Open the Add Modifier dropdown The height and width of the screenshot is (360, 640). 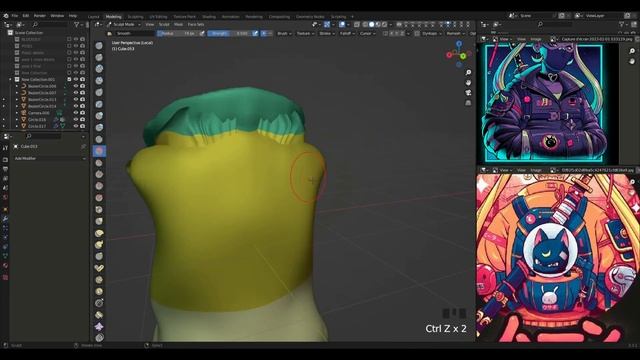coord(49,158)
